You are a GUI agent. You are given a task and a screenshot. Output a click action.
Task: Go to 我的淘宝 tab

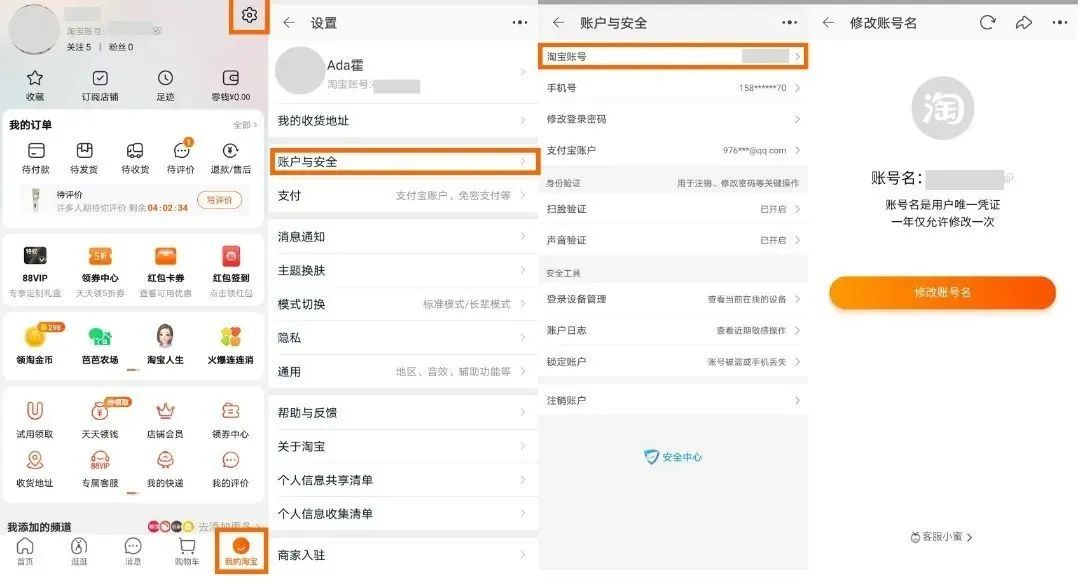click(241, 552)
